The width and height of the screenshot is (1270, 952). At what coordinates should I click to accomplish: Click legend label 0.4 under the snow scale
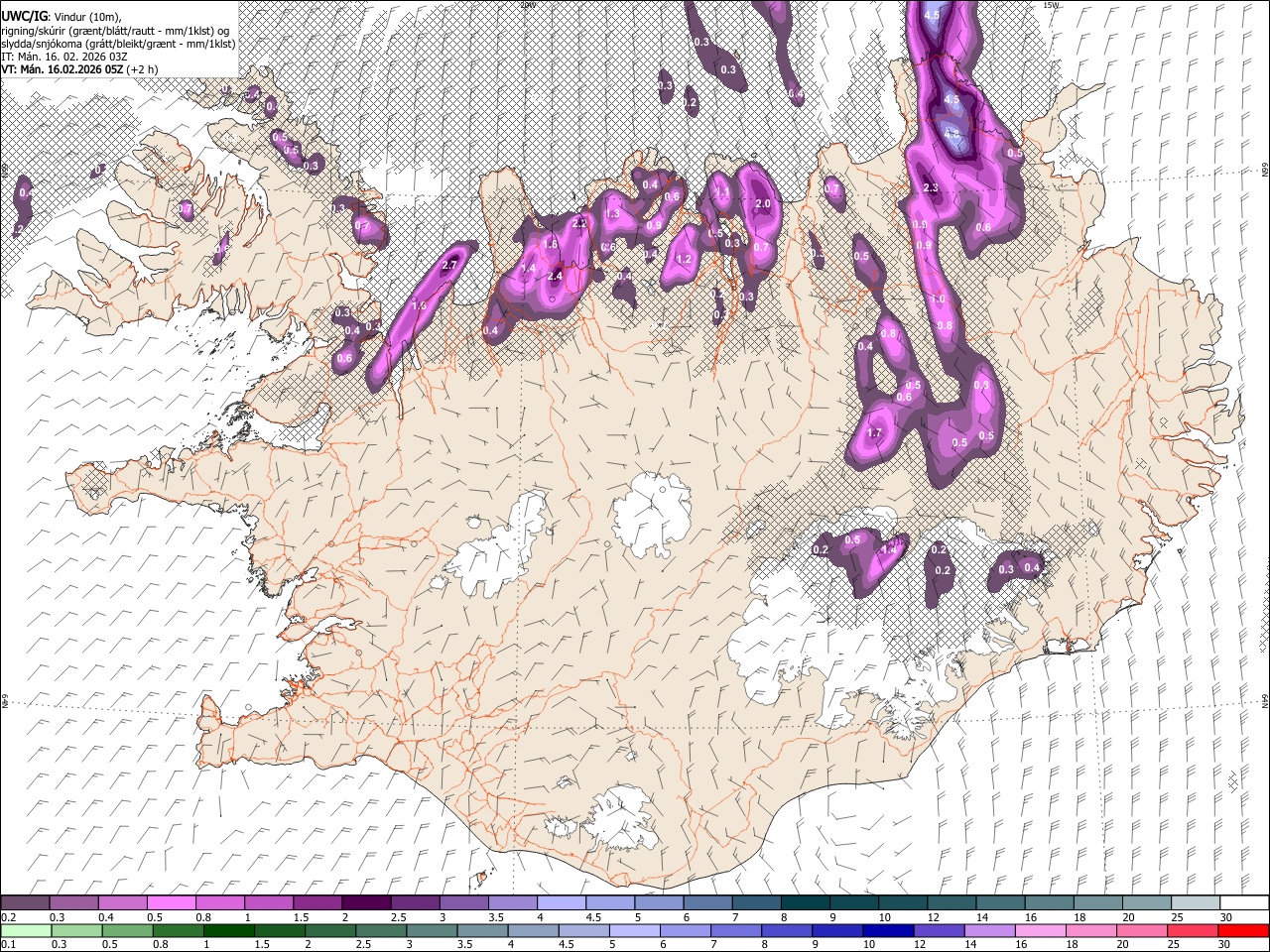(x=105, y=917)
